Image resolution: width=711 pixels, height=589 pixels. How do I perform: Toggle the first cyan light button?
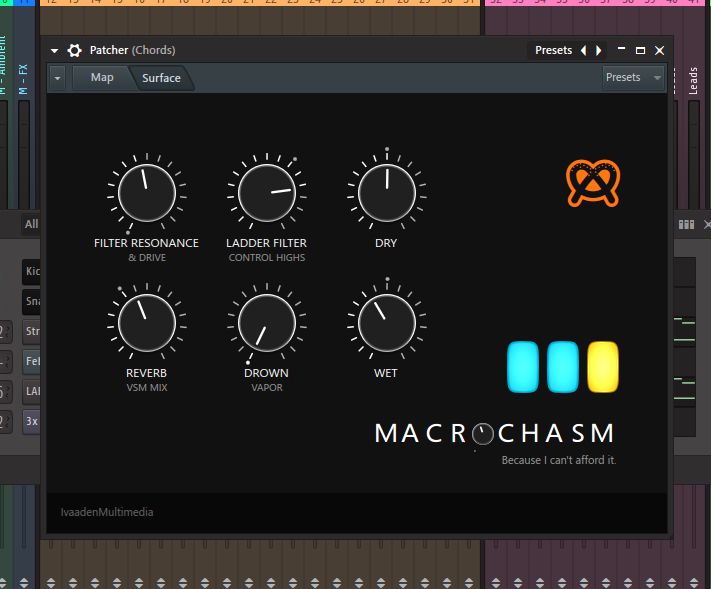523,367
